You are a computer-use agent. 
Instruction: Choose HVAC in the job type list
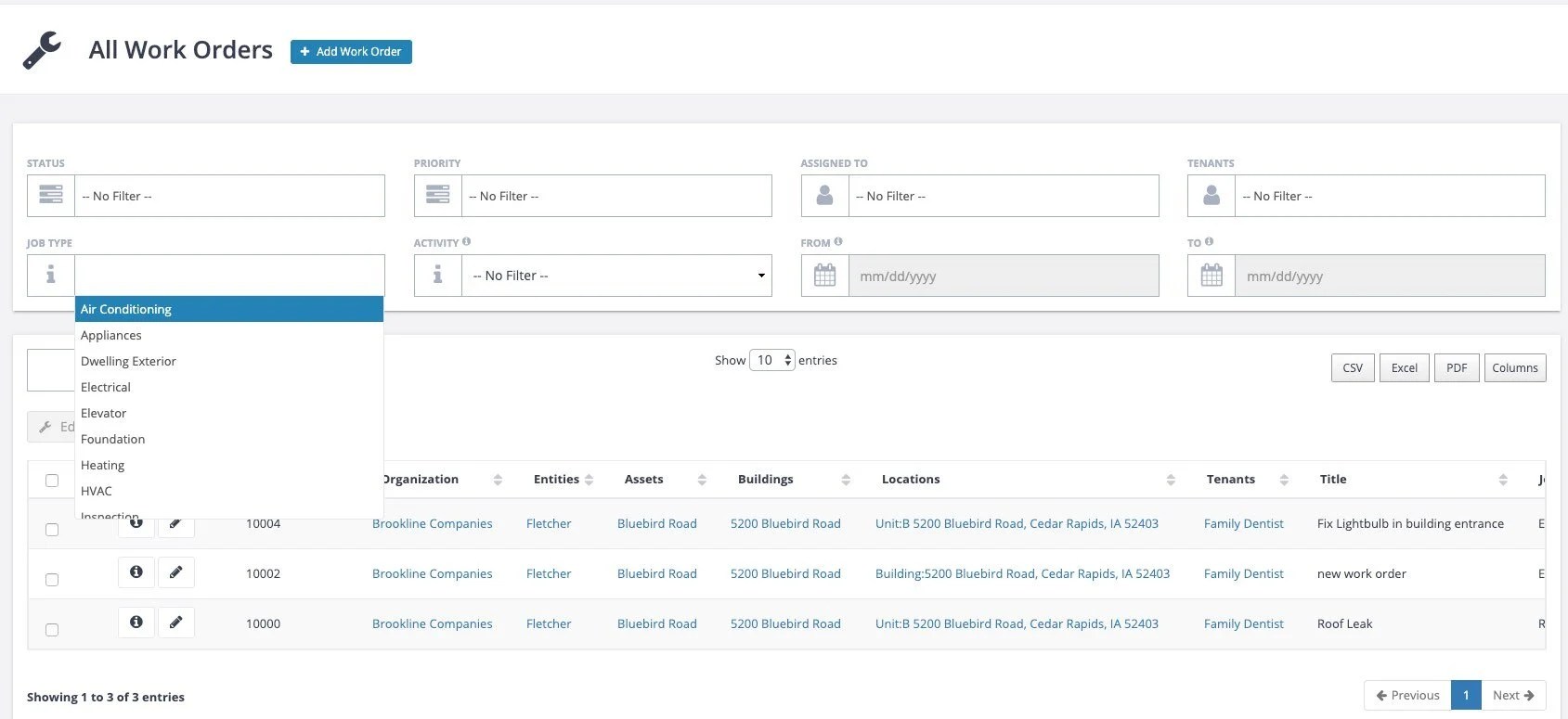97,491
